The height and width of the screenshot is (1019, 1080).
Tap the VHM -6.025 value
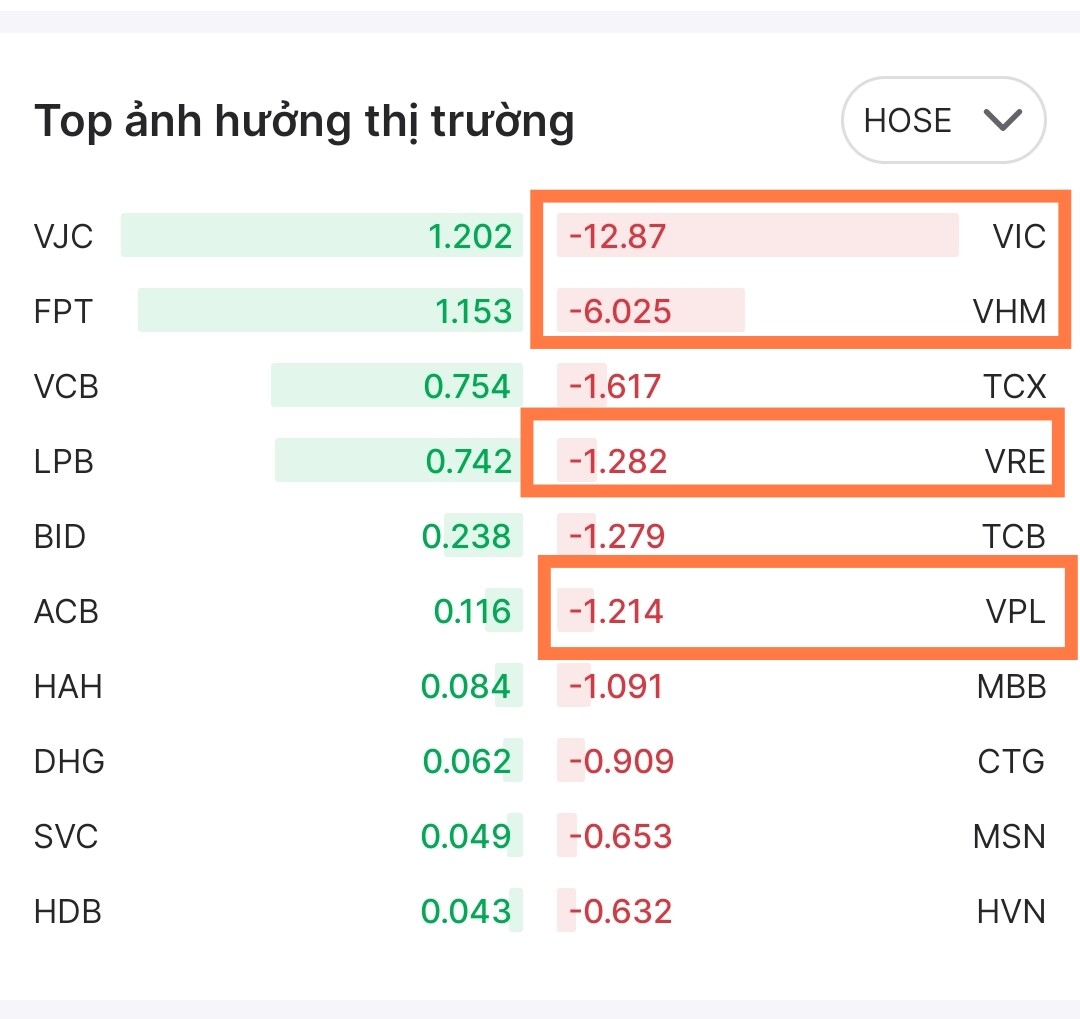[x=620, y=311]
